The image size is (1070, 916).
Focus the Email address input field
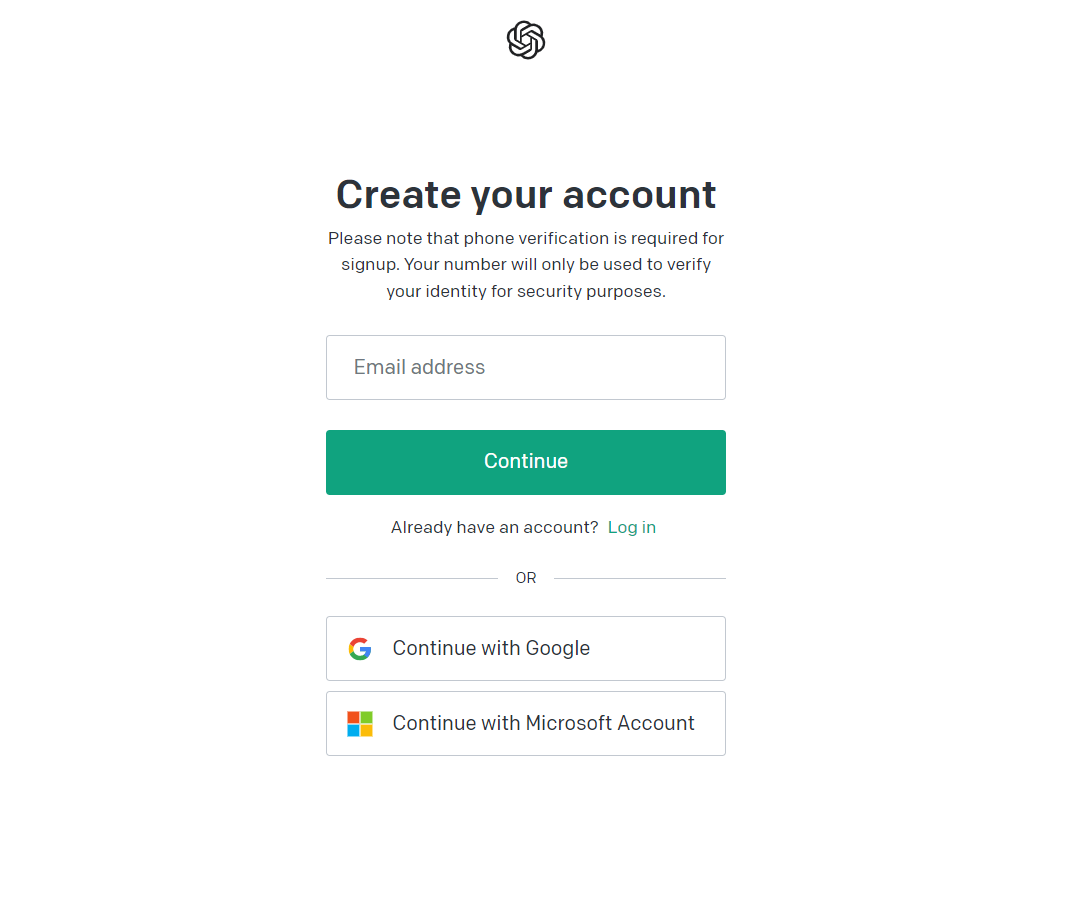coord(526,368)
